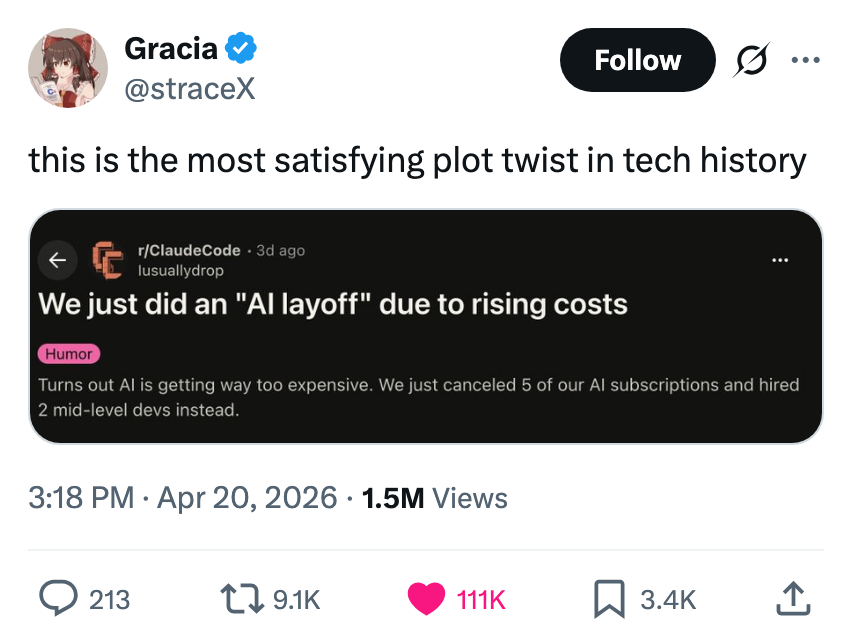
Task: Click the reply speech bubble icon
Action: coord(60,598)
